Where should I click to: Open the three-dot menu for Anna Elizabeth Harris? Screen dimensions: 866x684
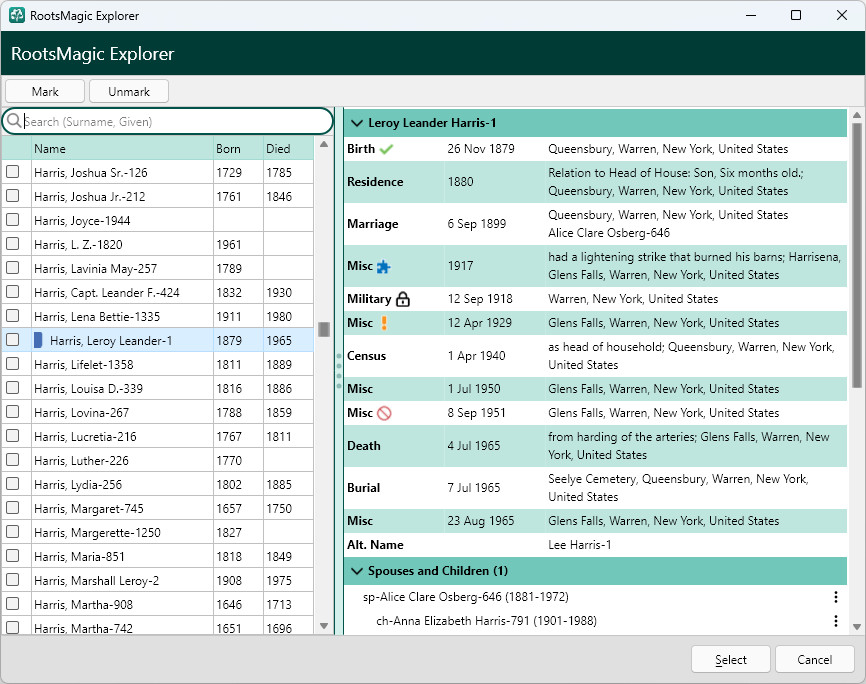pos(836,621)
